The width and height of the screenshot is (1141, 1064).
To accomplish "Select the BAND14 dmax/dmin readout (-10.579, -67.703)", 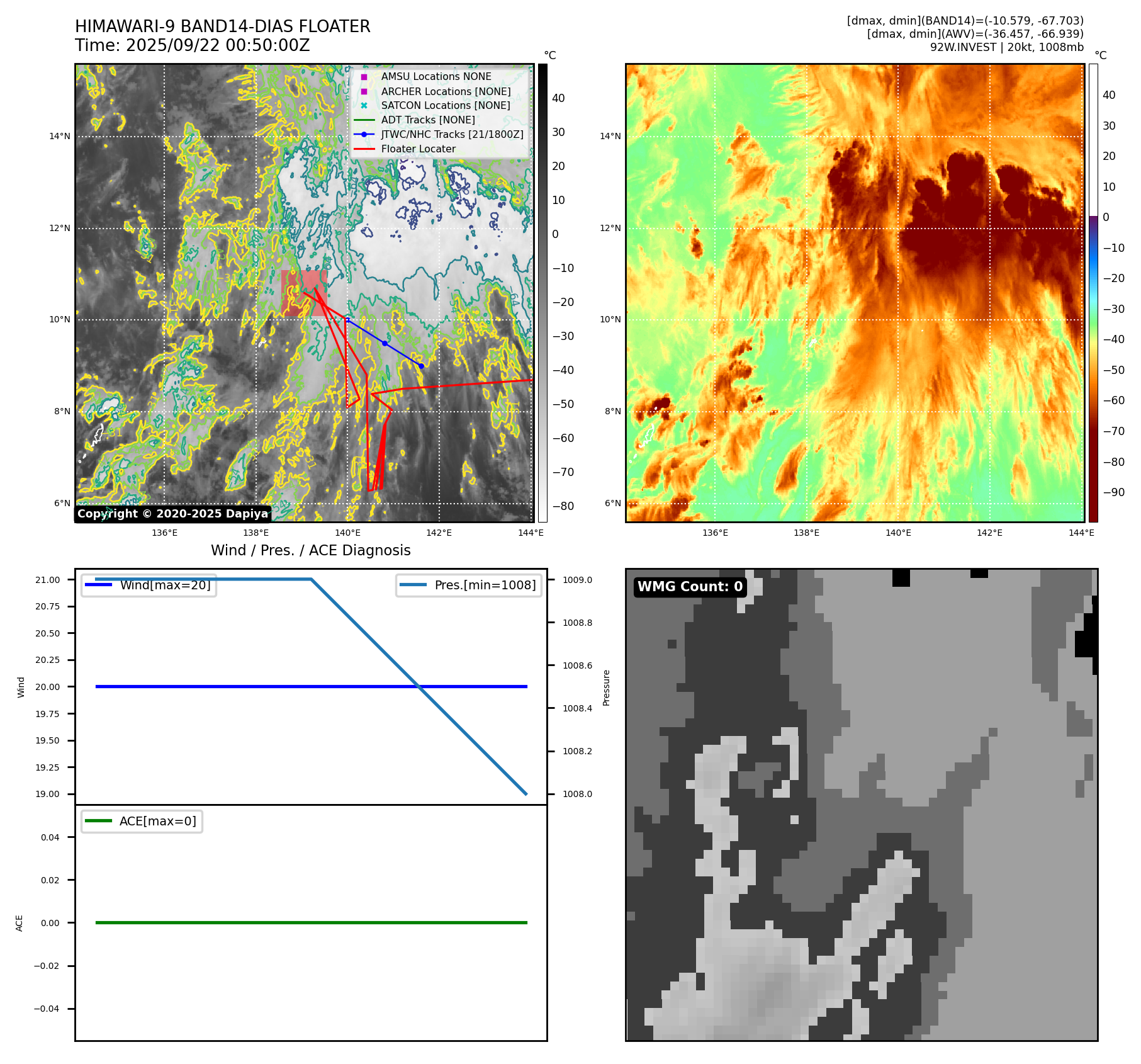I will (965, 21).
